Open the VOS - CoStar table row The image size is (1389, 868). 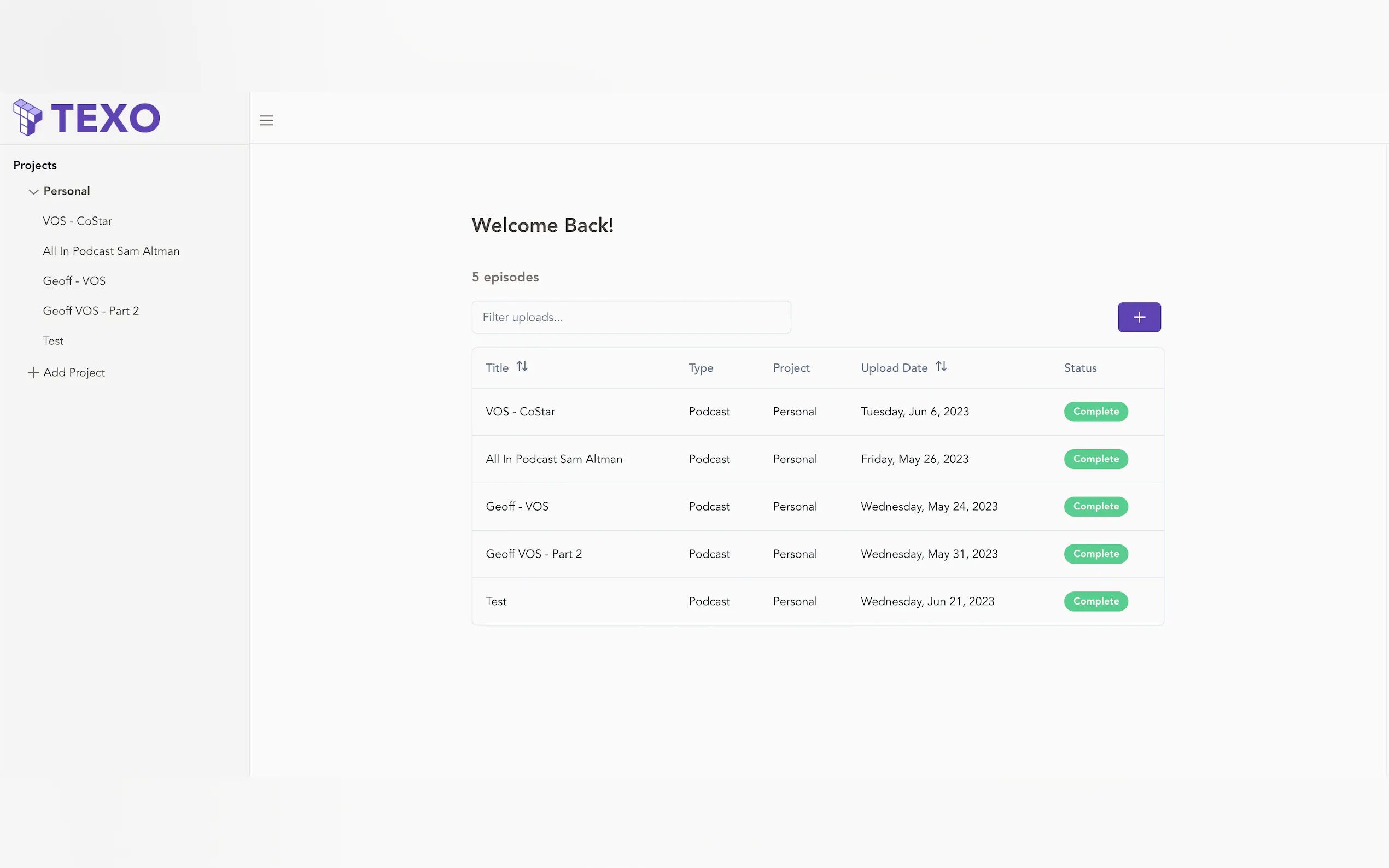(520, 412)
